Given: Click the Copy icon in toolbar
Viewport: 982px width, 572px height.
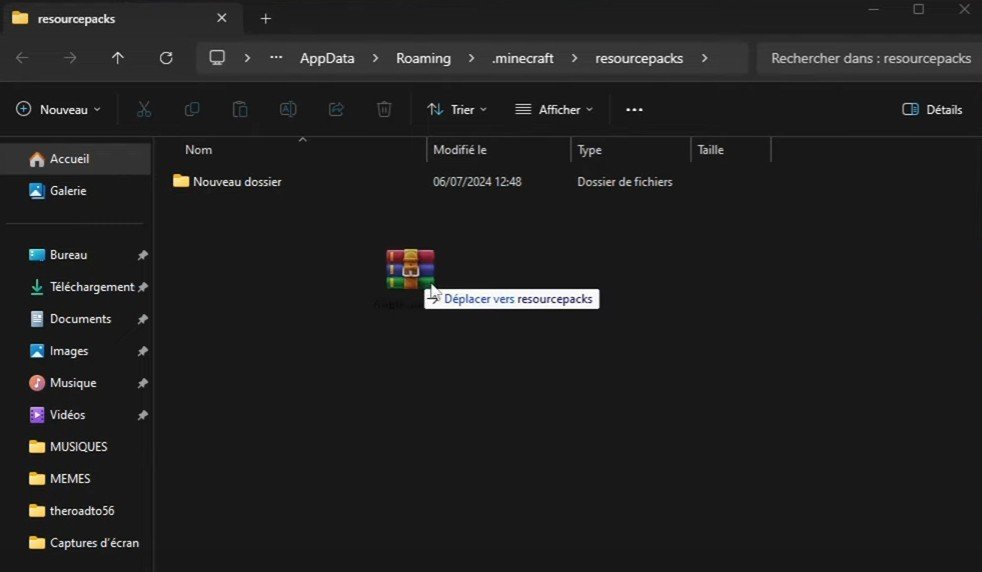Looking at the screenshot, I should (192, 109).
